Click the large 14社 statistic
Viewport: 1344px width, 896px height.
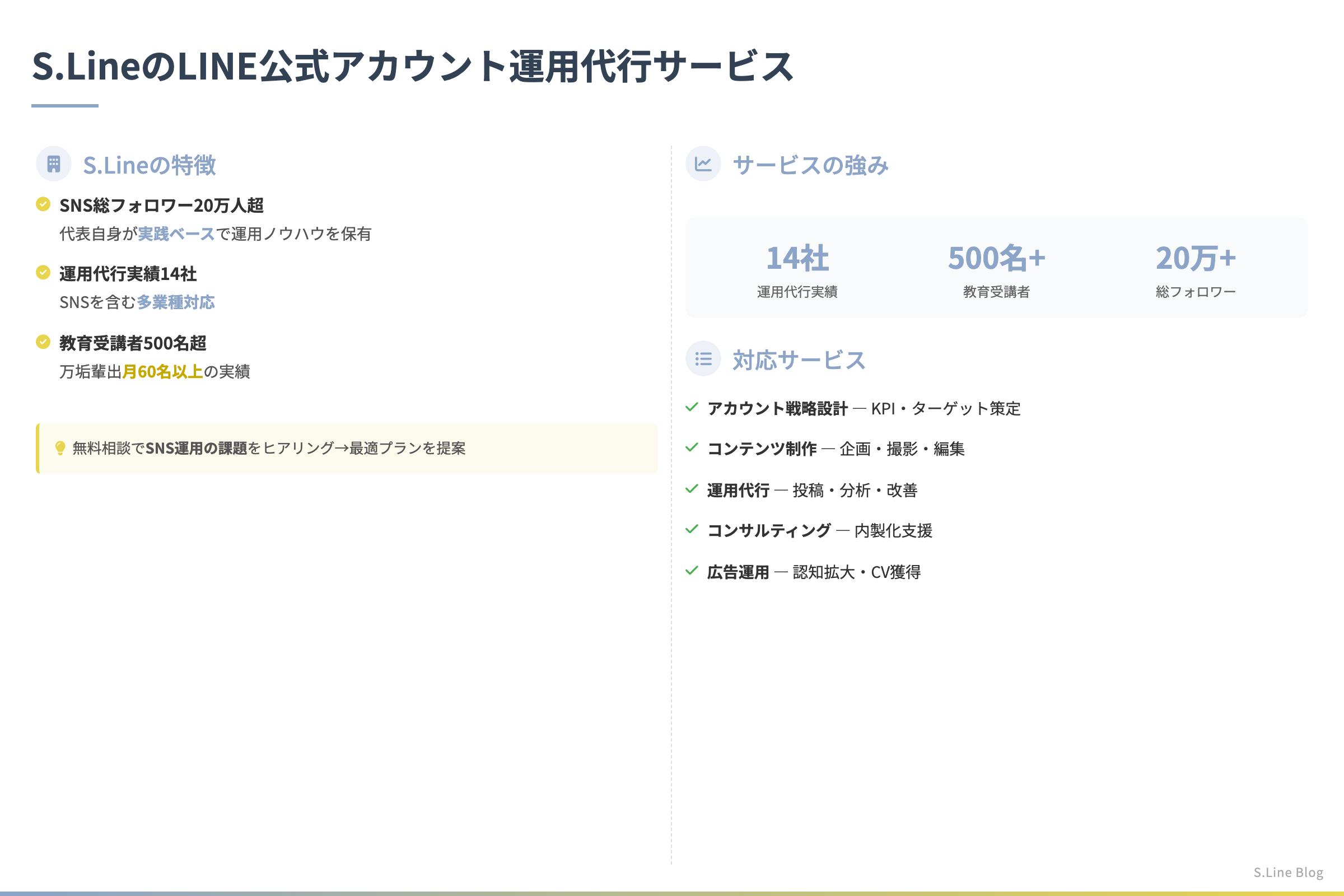[x=797, y=258]
